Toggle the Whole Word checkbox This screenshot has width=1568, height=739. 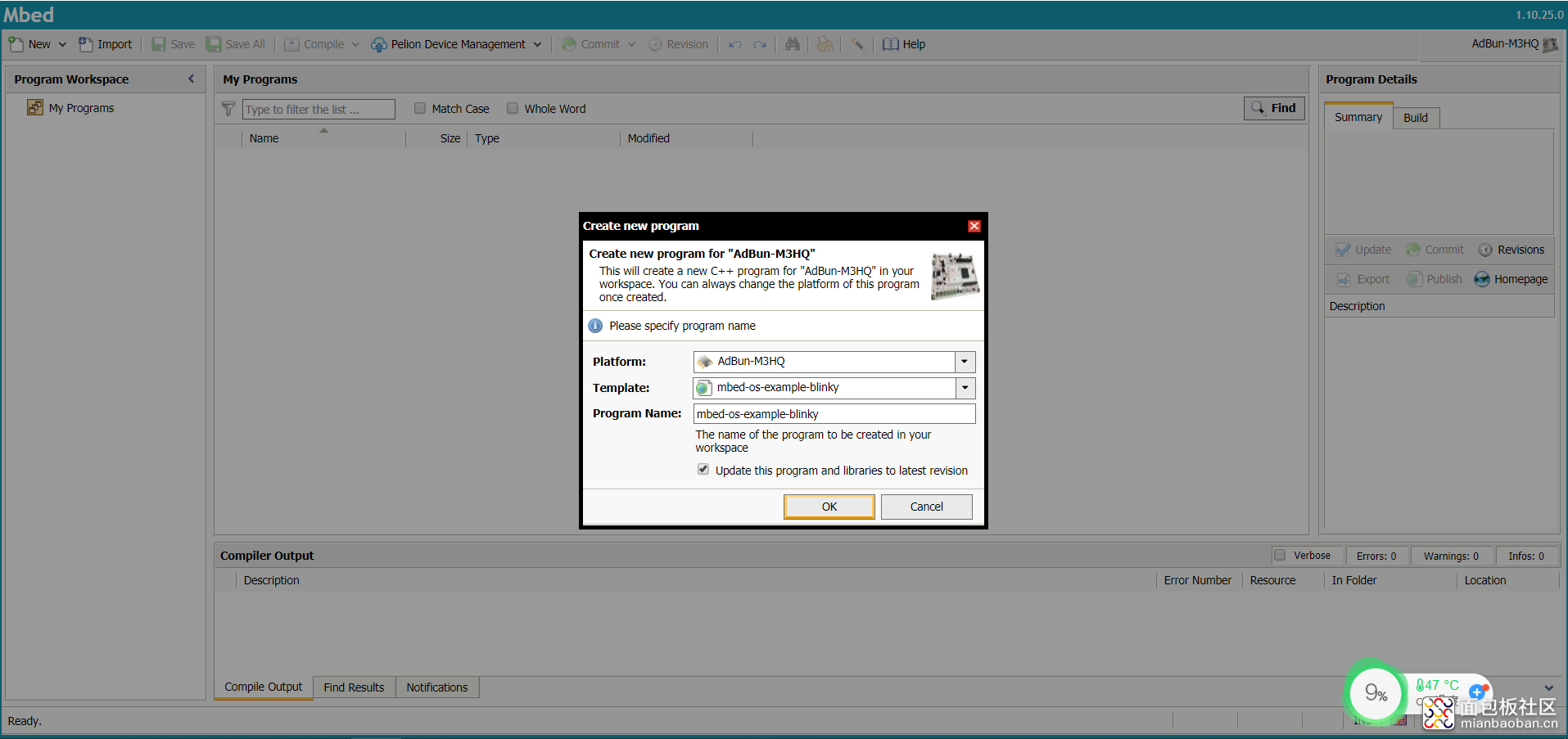[513, 108]
